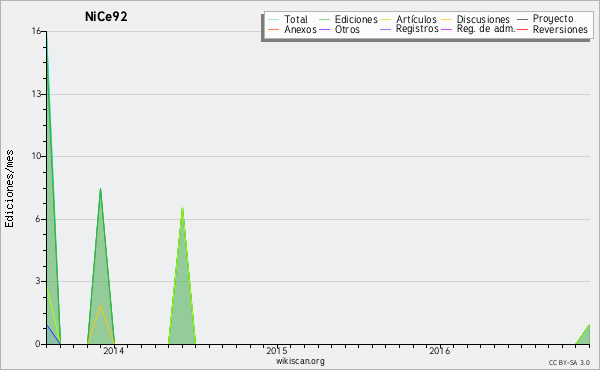600x370 pixels.
Task: Click the 2015 x-axis label
Action: pos(277,350)
